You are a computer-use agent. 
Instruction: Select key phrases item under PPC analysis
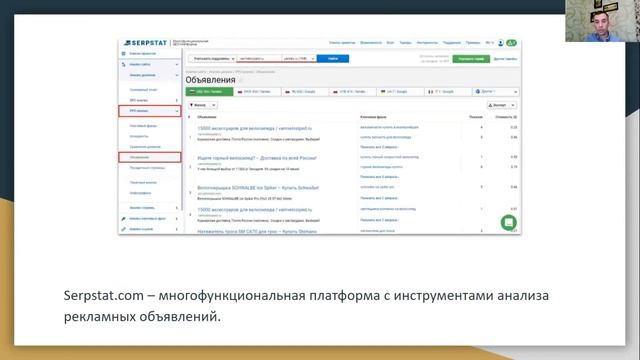(143, 126)
